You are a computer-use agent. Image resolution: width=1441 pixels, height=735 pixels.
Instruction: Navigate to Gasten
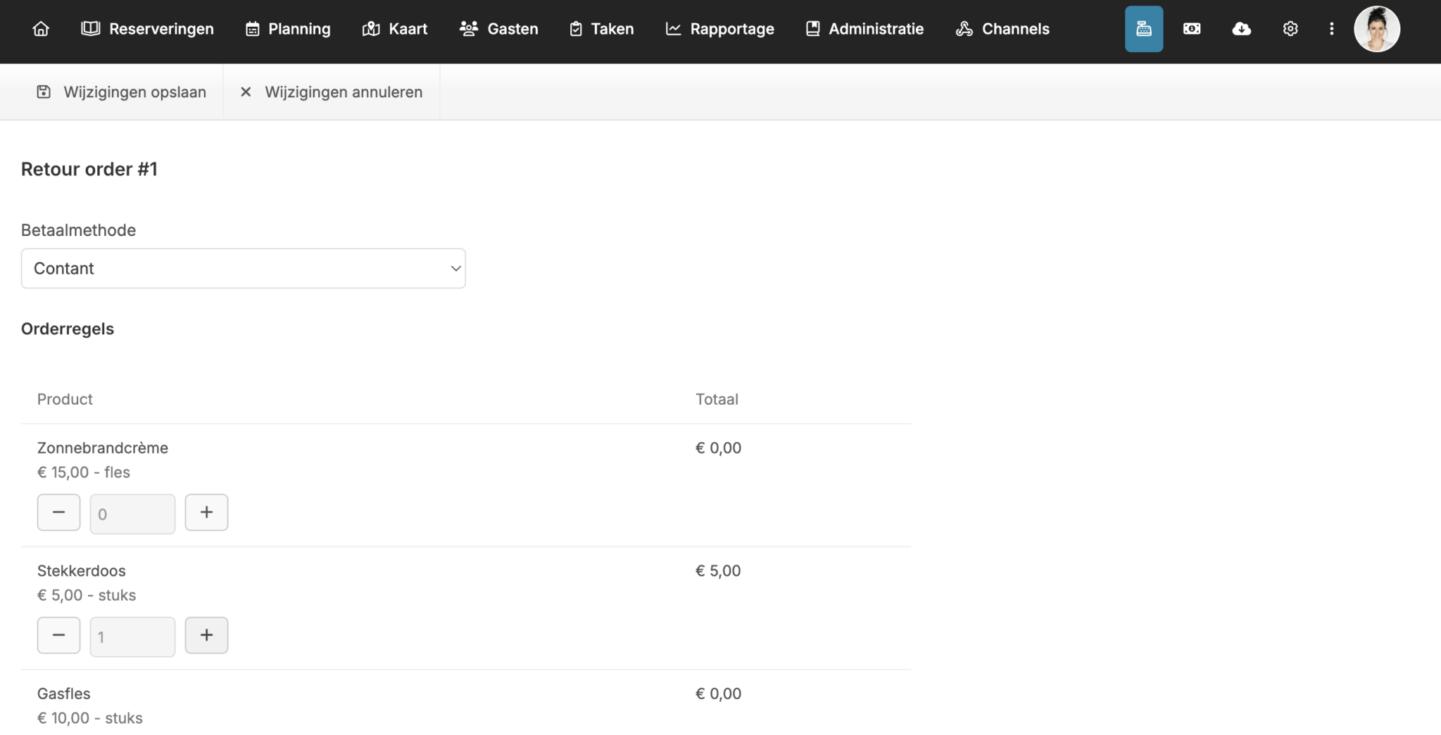[499, 29]
